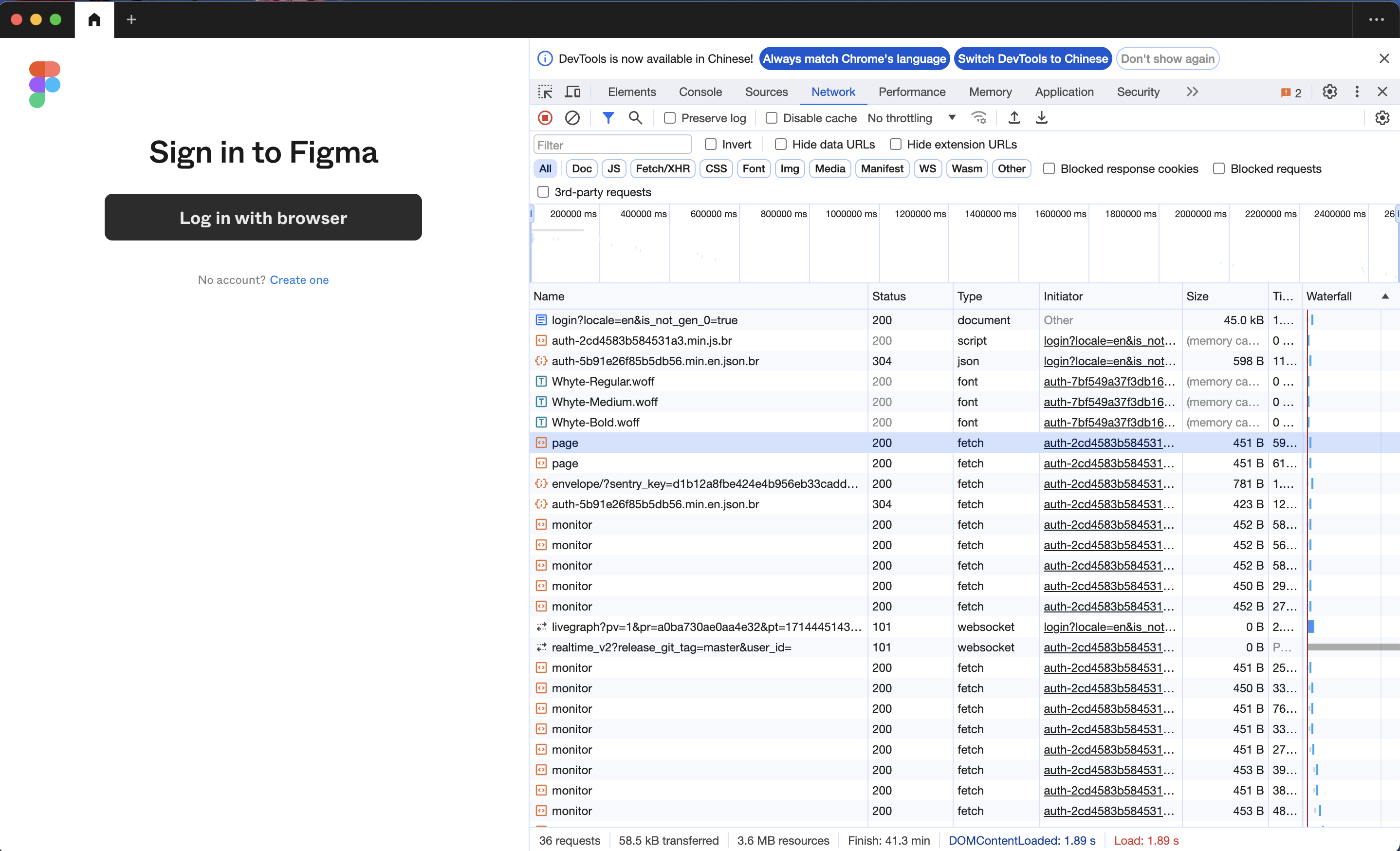Click the livegraph websocket row icon
This screenshot has width=1400, height=851.
pos(541,627)
